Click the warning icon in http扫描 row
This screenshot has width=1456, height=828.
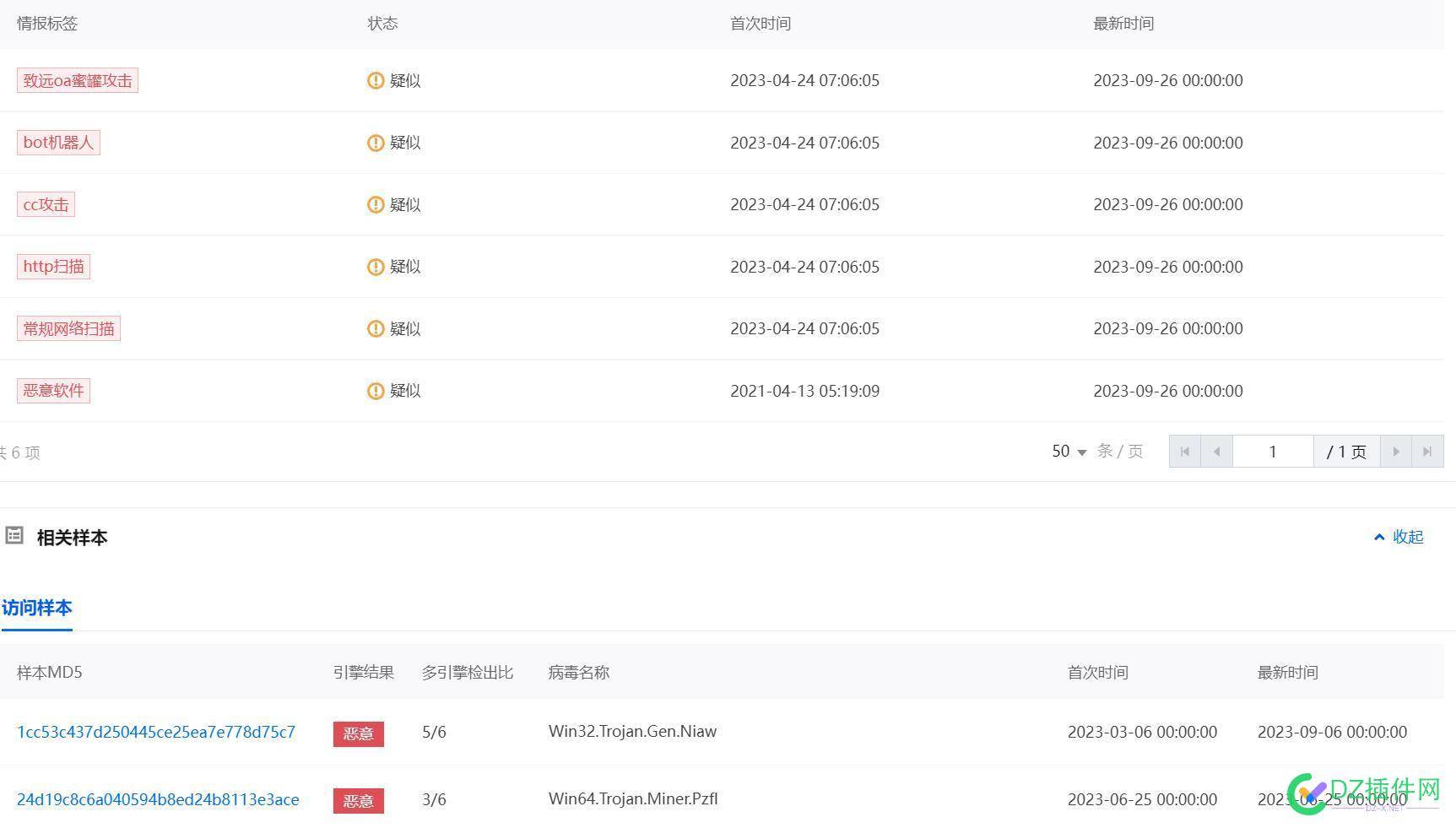pyautogui.click(x=376, y=267)
